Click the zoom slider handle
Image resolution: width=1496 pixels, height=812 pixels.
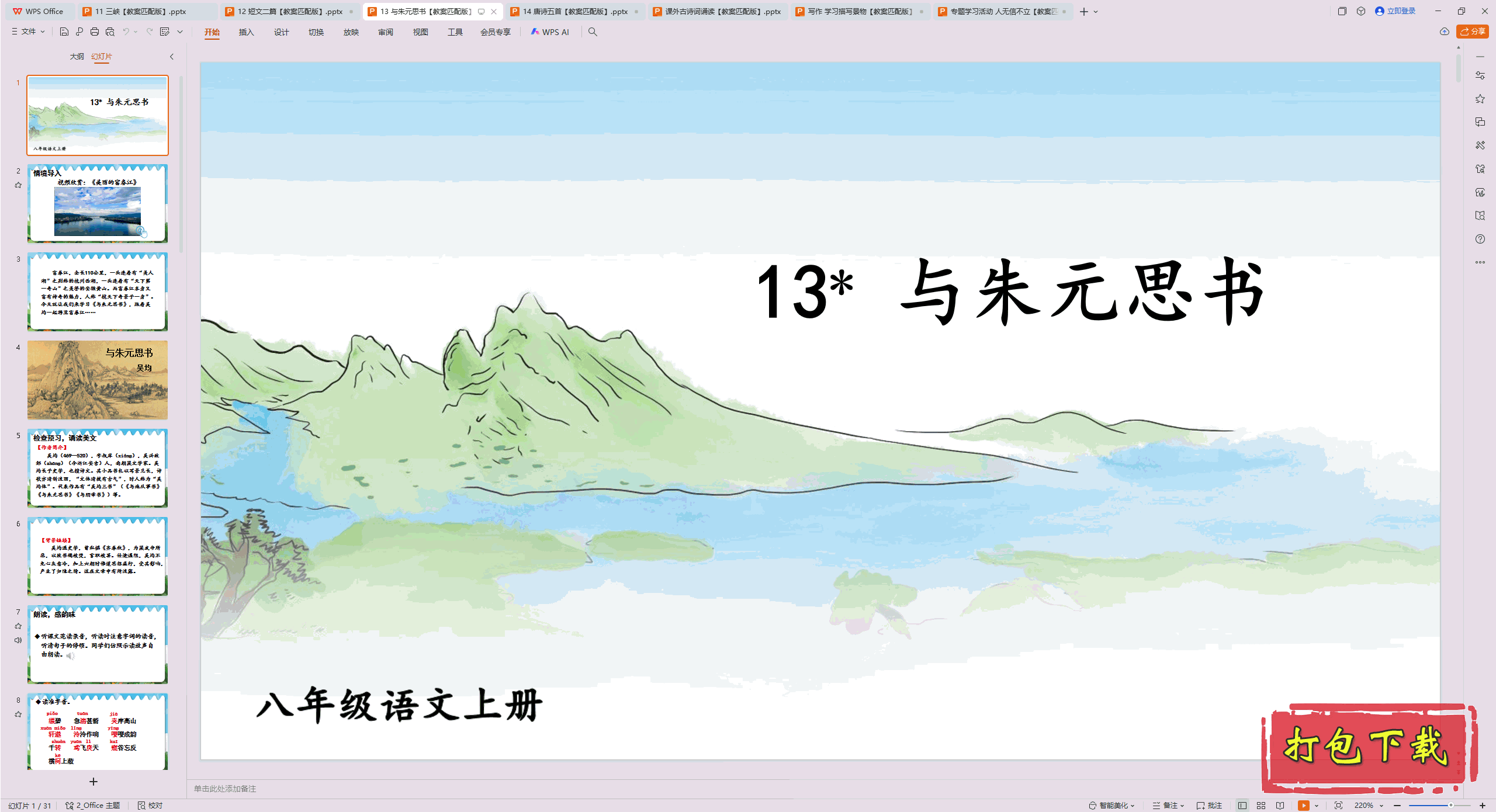(1450, 805)
